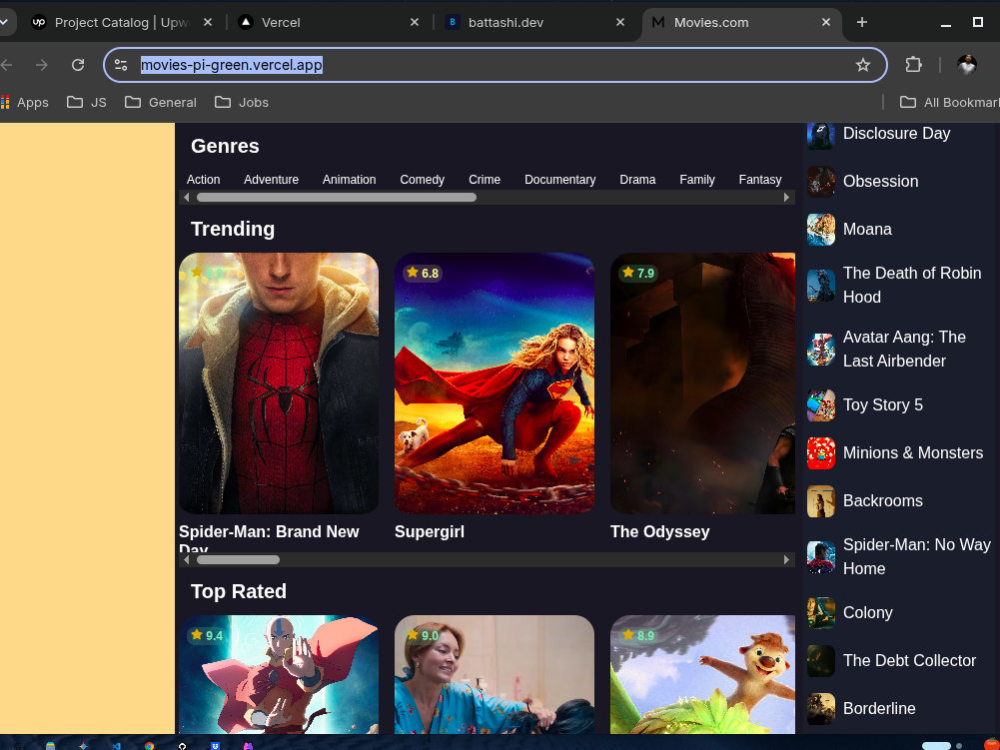Screen dimensions: 1000x750
Task: Click the Toy Story 5 thumbnail icon
Action: tap(821, 405)
